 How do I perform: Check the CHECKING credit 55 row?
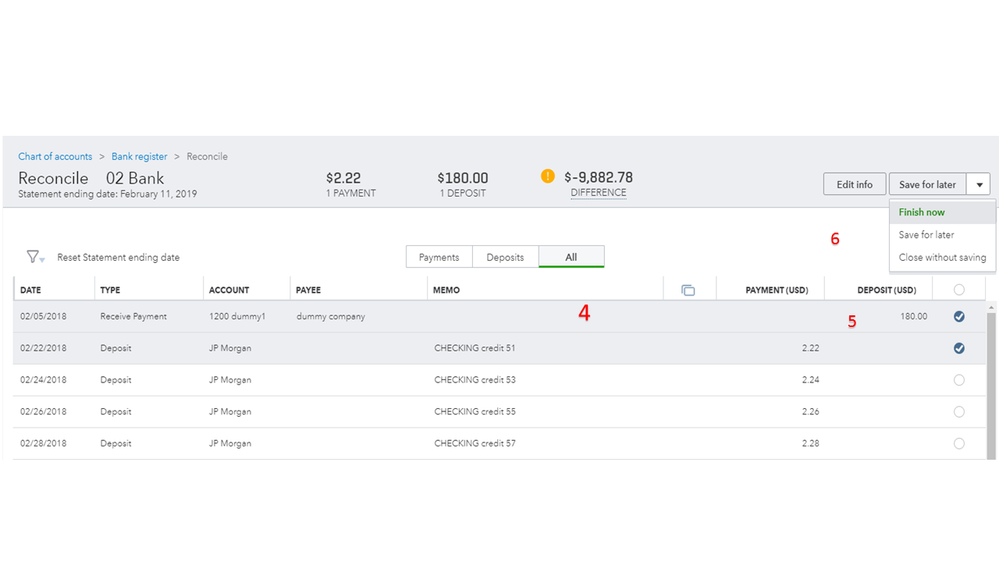(959, 412)
